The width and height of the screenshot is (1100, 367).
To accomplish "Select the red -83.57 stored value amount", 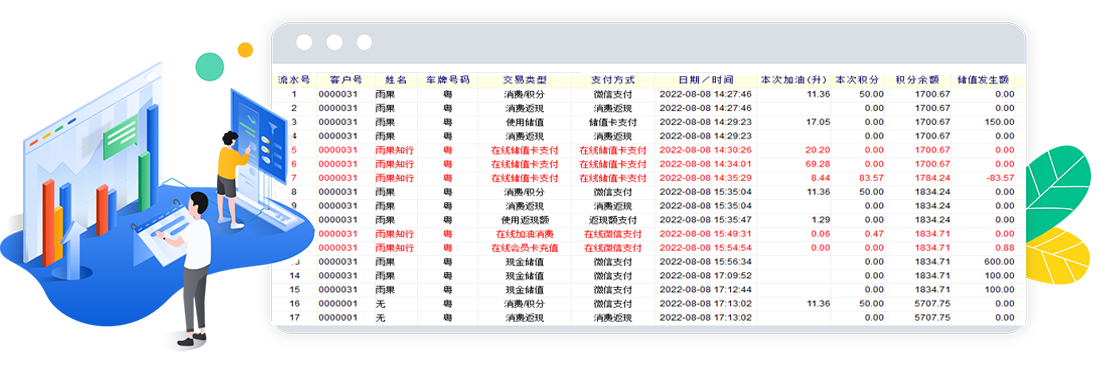I will [x=1000, y=178].
